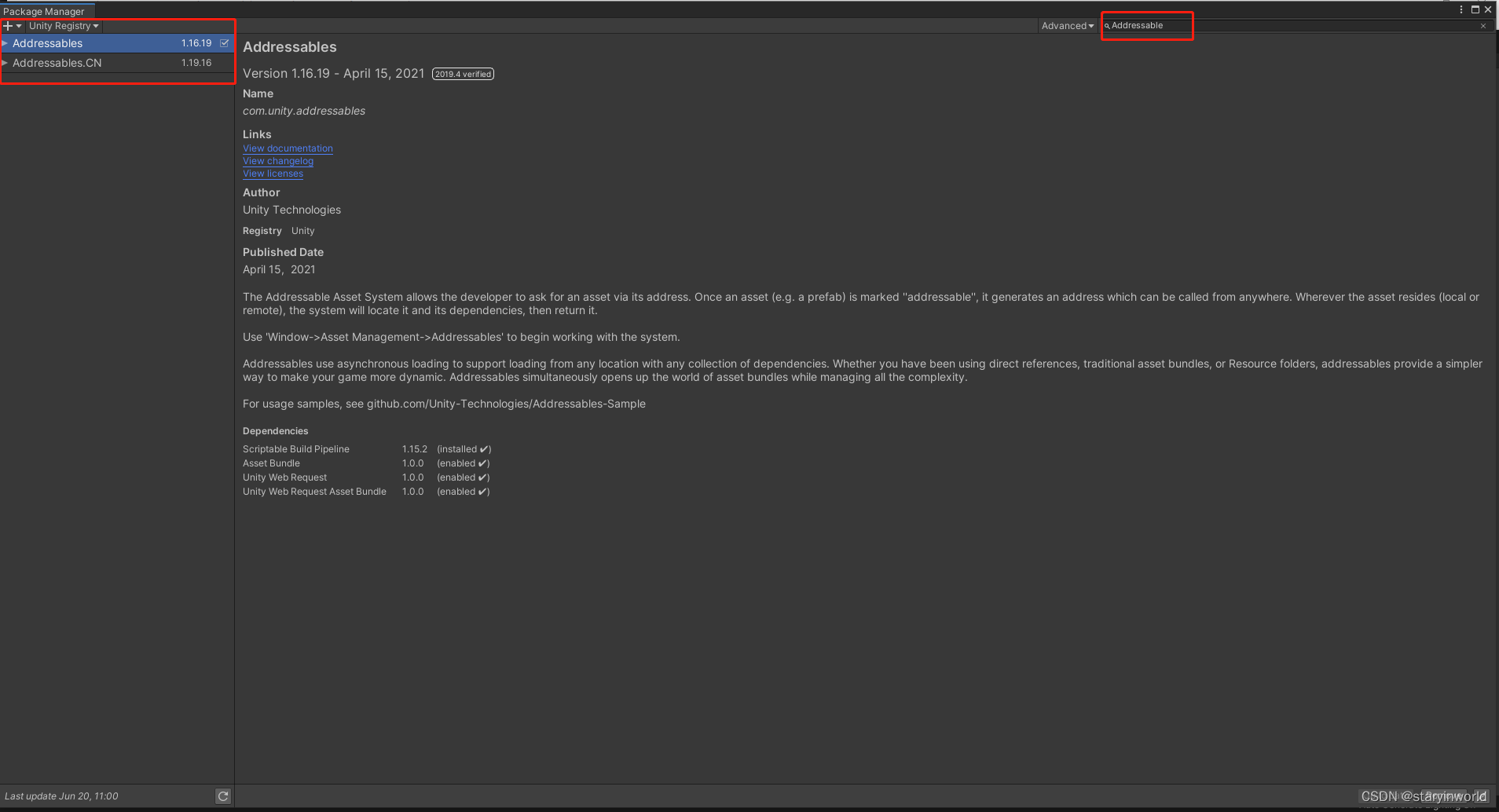The width and height of the screenshot is (1499, 812).
Task: Expand the Addressables.CN package versions arrow
Action: point(5,63)
